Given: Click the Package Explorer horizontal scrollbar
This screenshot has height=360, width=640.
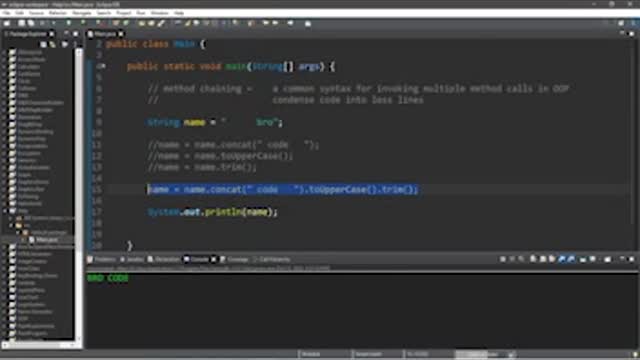Looking at the screenshot, I should tap(37, 345).
